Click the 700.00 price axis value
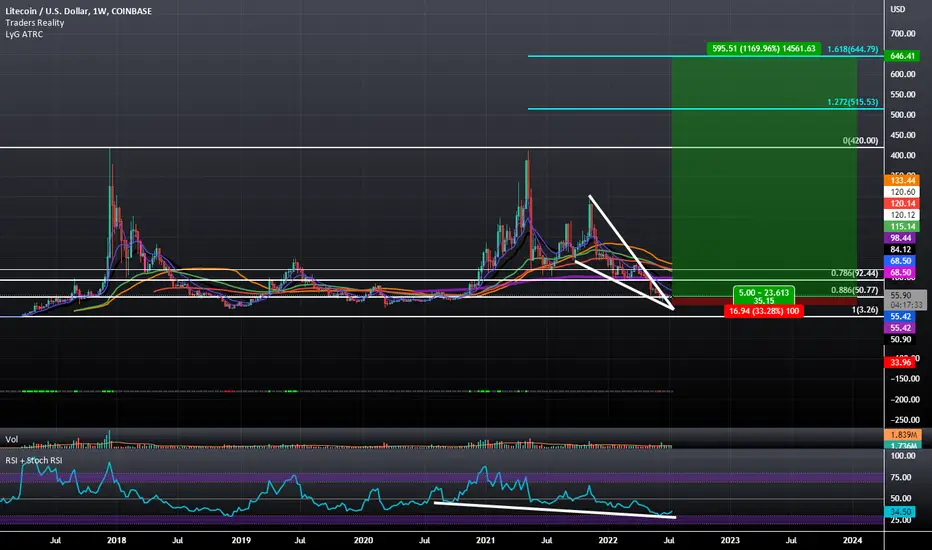 point(903,34)
